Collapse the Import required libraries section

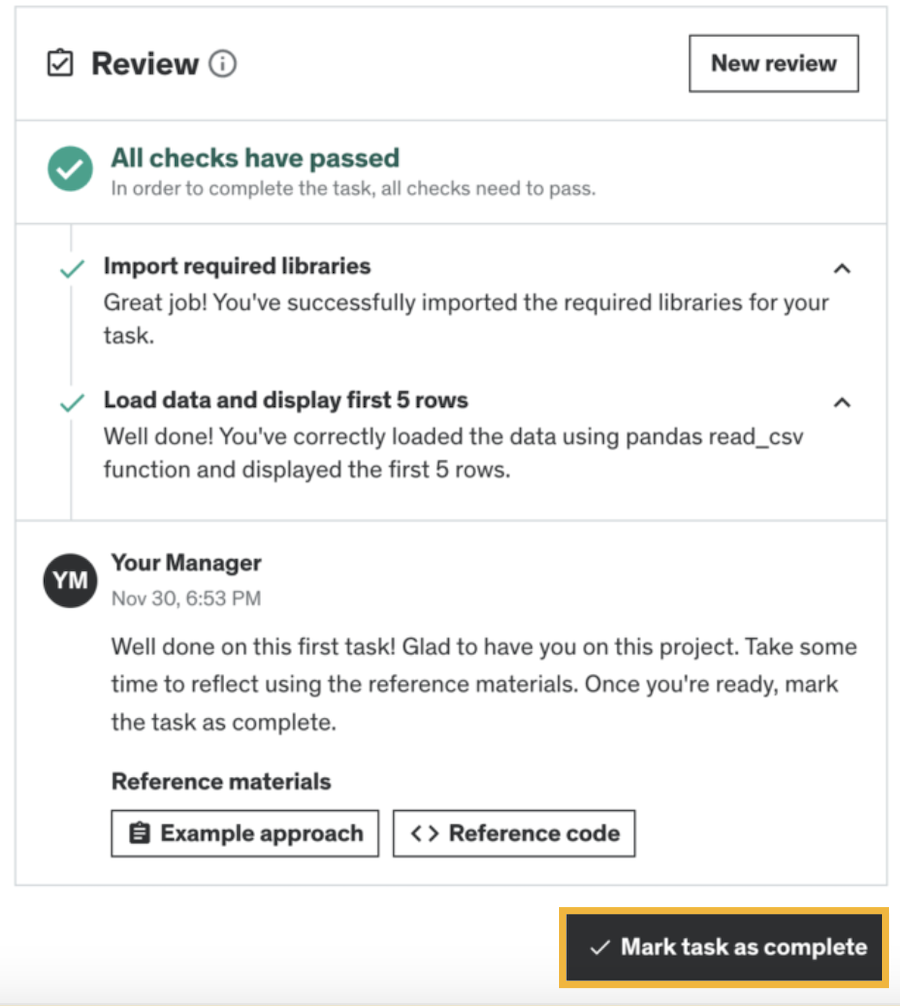click(x=842, y=268)
